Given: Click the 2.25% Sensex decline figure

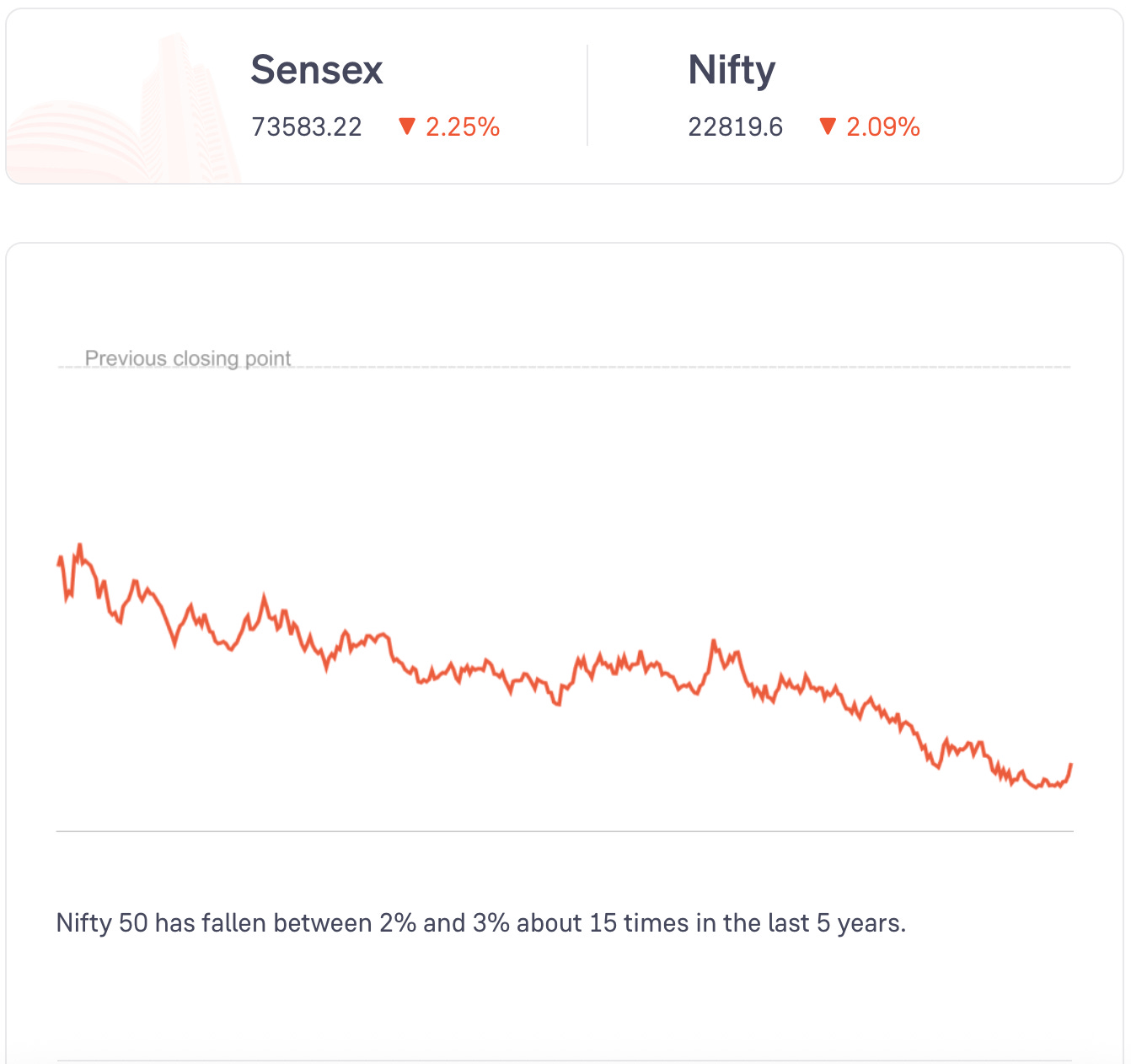Looking at the screenshot, I should click(x=463, y=127).
